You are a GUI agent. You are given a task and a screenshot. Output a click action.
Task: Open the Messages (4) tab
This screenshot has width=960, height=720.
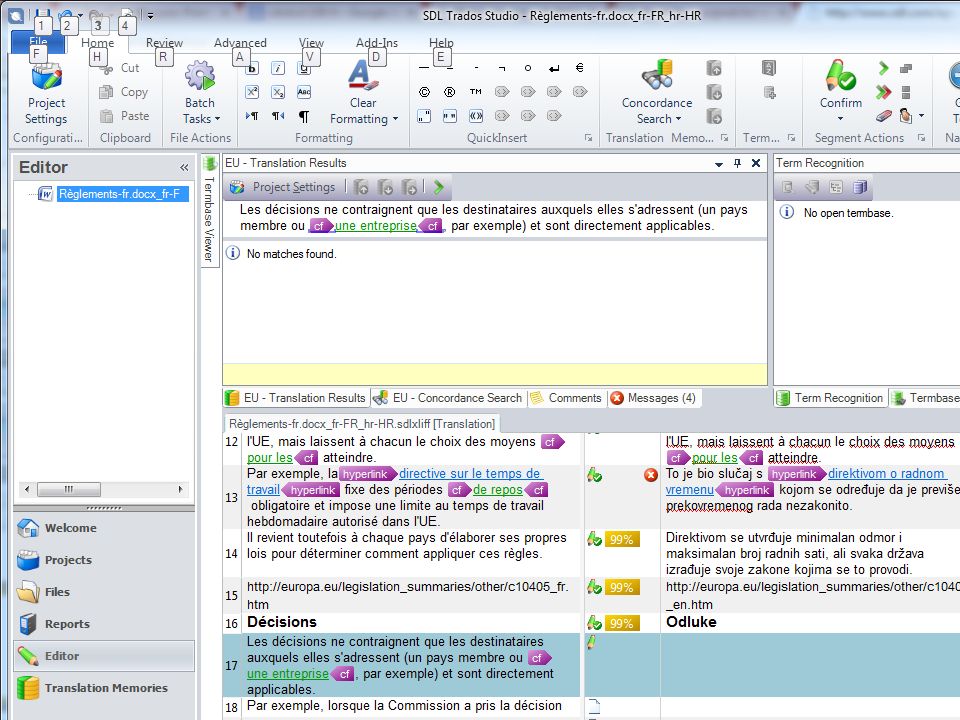[653, 398]
